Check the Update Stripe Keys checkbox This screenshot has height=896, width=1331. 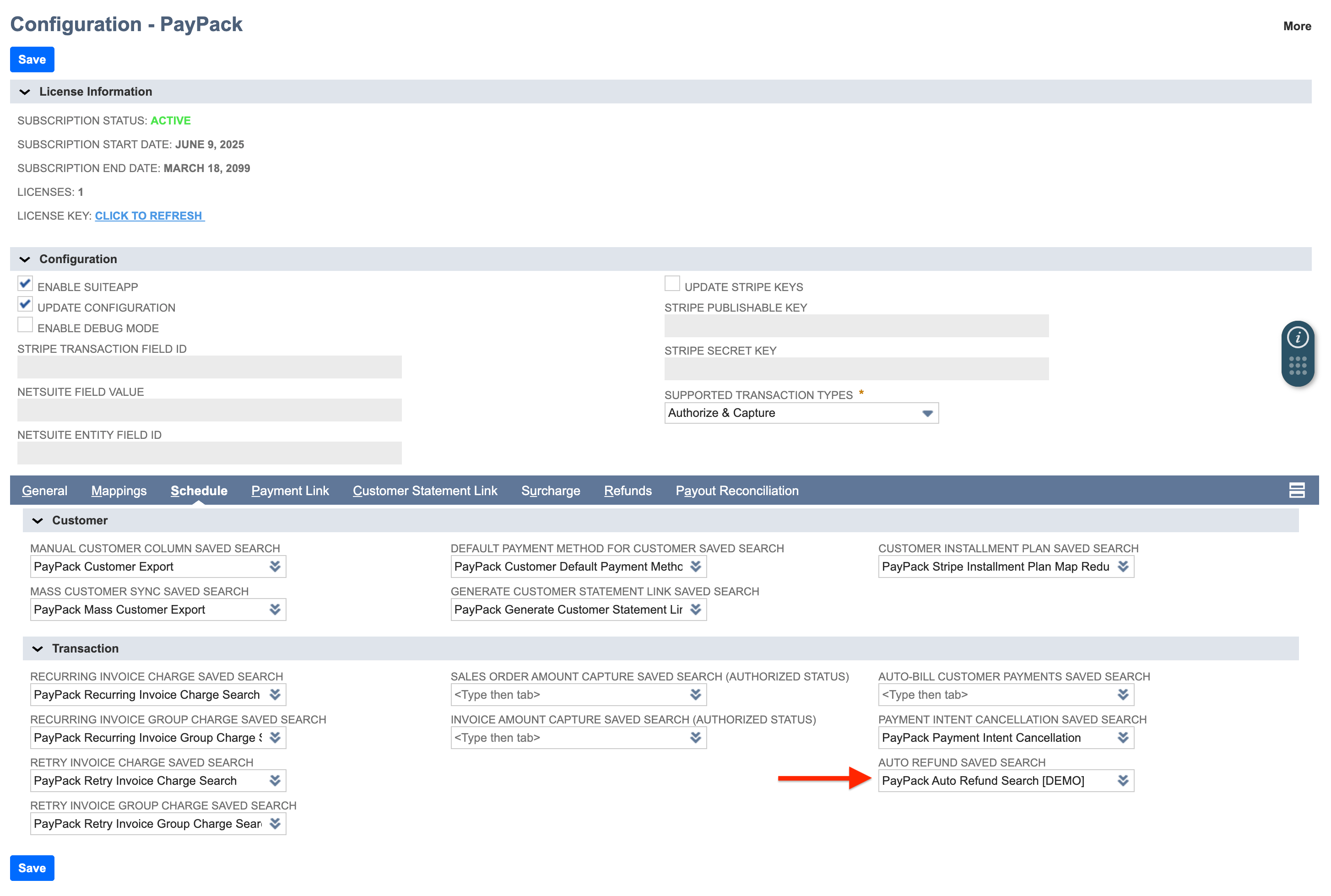coord(672,284)
